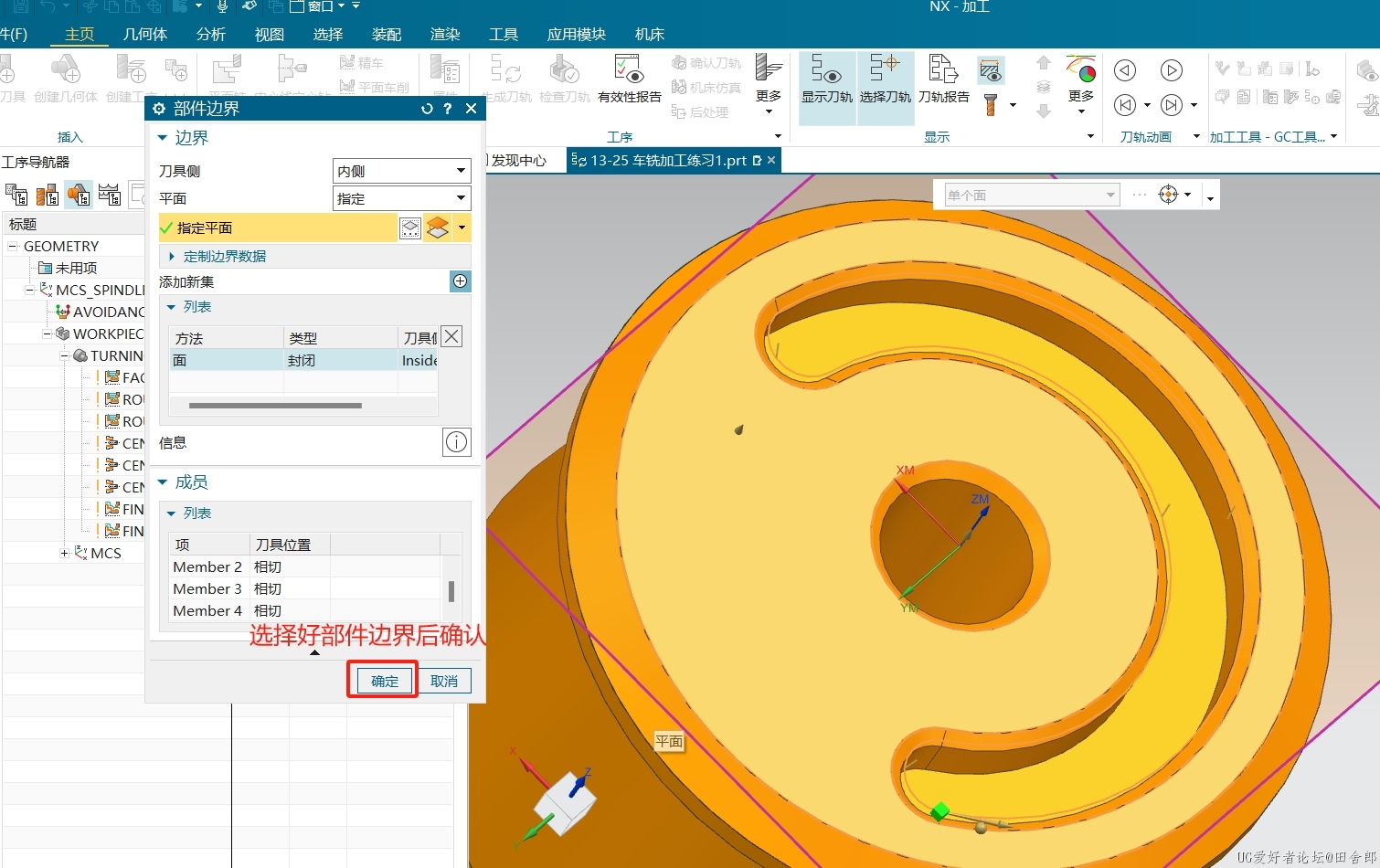1380x868 pixels.
Task: Click the 取消 button
Action: point(444,681)
